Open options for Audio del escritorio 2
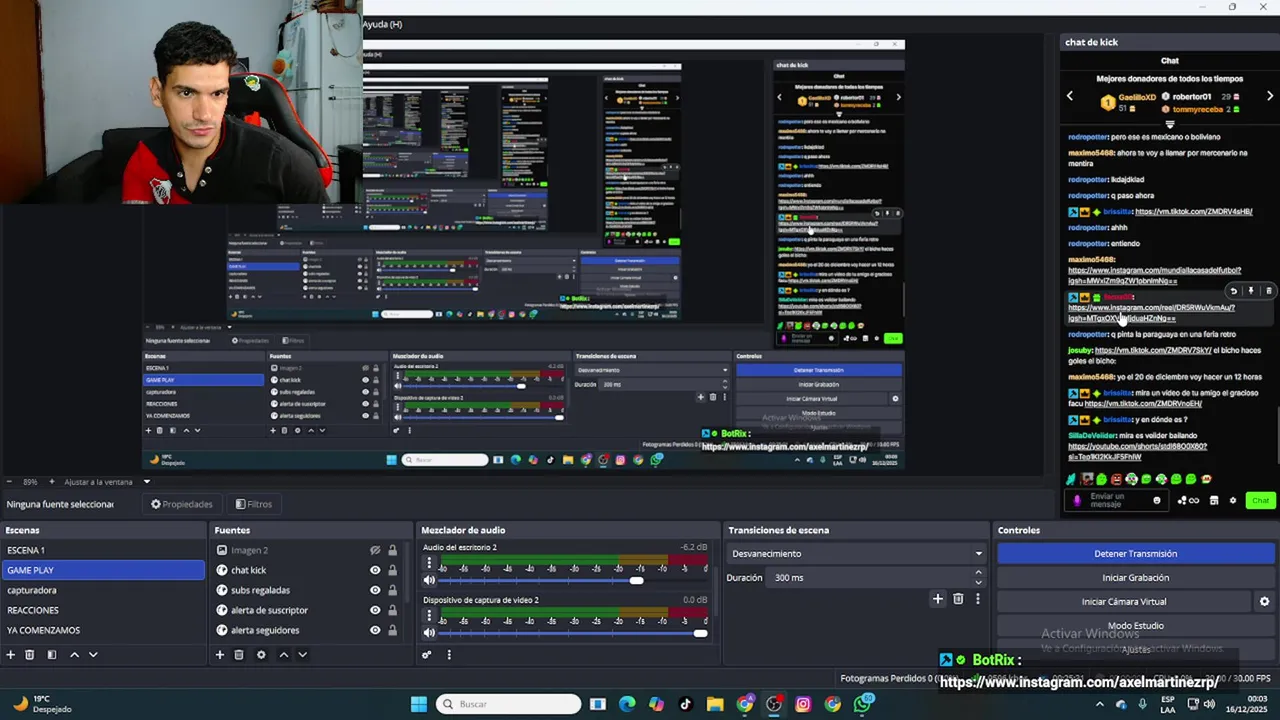Screen dimensions: 1280x720 [429, 564]
